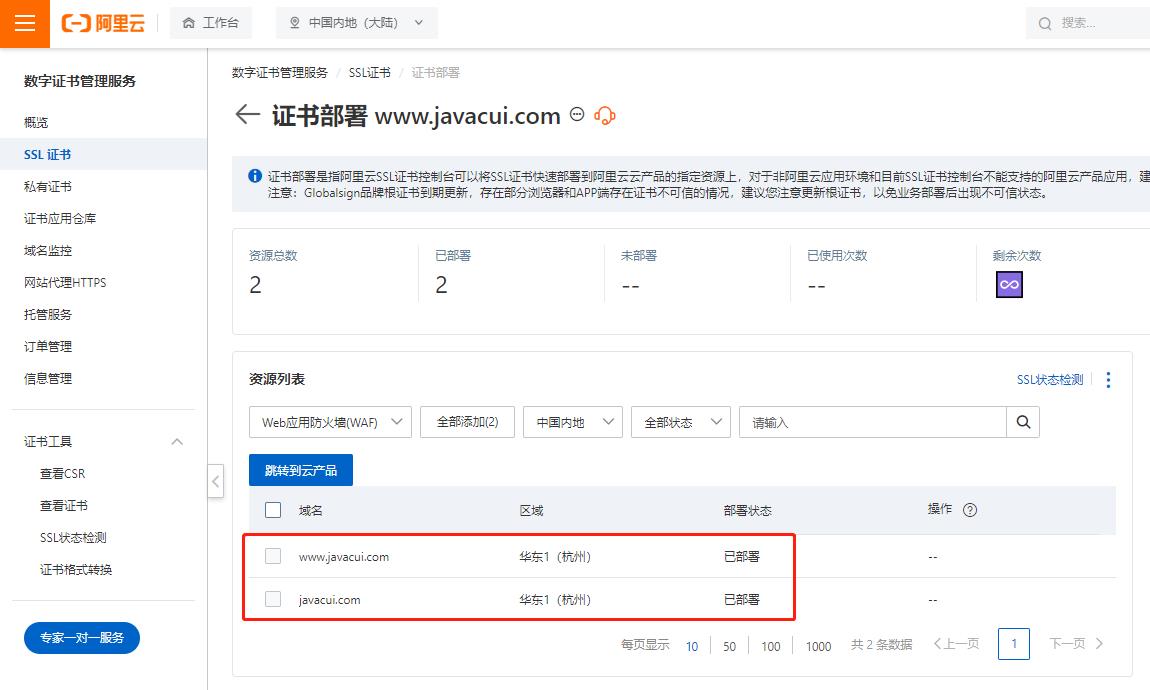Toggle the select-all checkbox in table header
Screen dimensions: 1150x690
click(x=273, y=510)
